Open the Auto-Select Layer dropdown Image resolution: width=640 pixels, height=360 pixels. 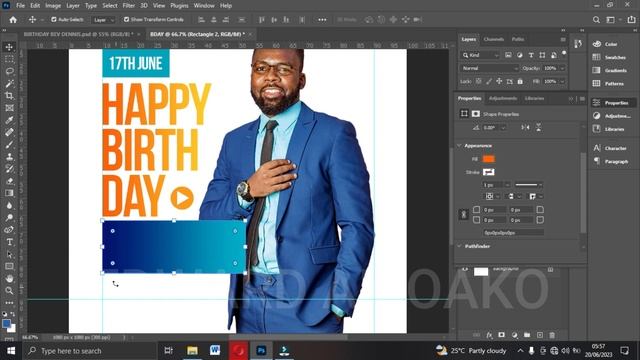103,20
